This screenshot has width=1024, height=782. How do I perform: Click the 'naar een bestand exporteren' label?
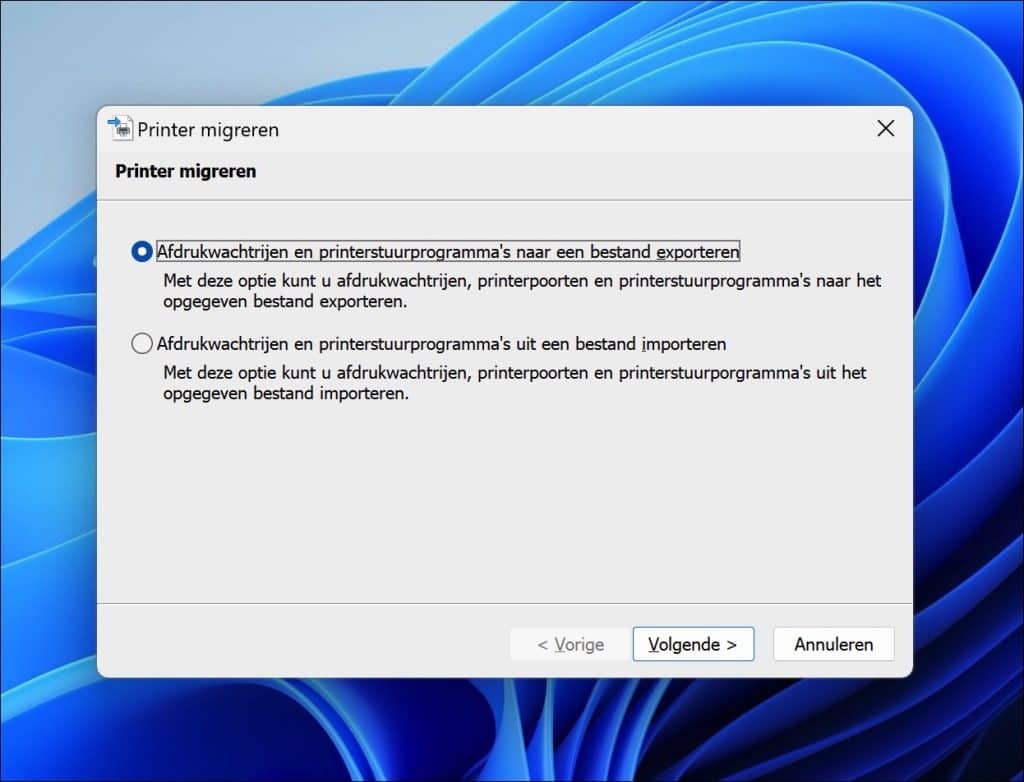[x=448, y=252]
